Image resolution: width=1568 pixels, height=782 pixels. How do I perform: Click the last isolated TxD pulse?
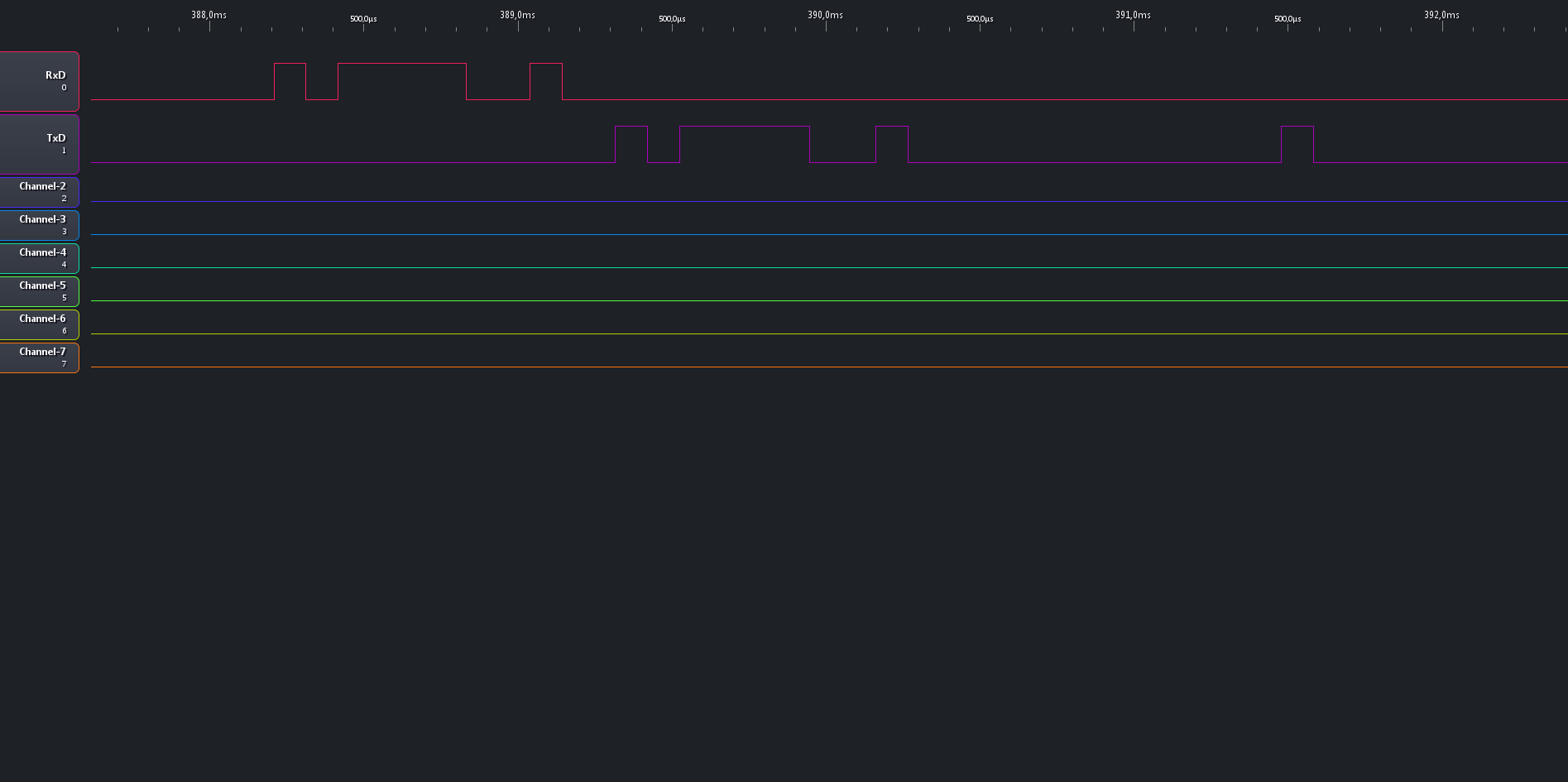click(x=1297, y=144)
